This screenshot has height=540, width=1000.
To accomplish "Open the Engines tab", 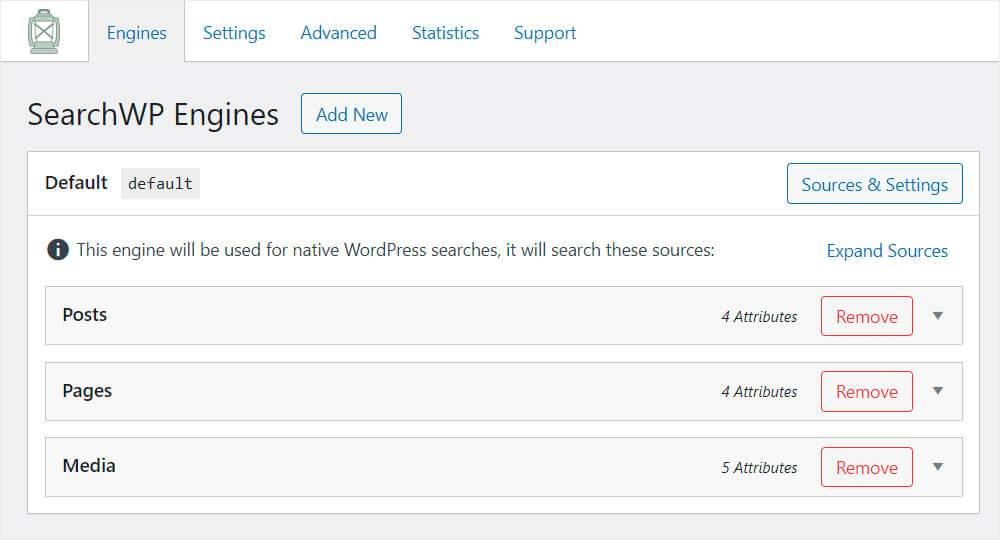I will pyautogui.click(x=136, y=33).
